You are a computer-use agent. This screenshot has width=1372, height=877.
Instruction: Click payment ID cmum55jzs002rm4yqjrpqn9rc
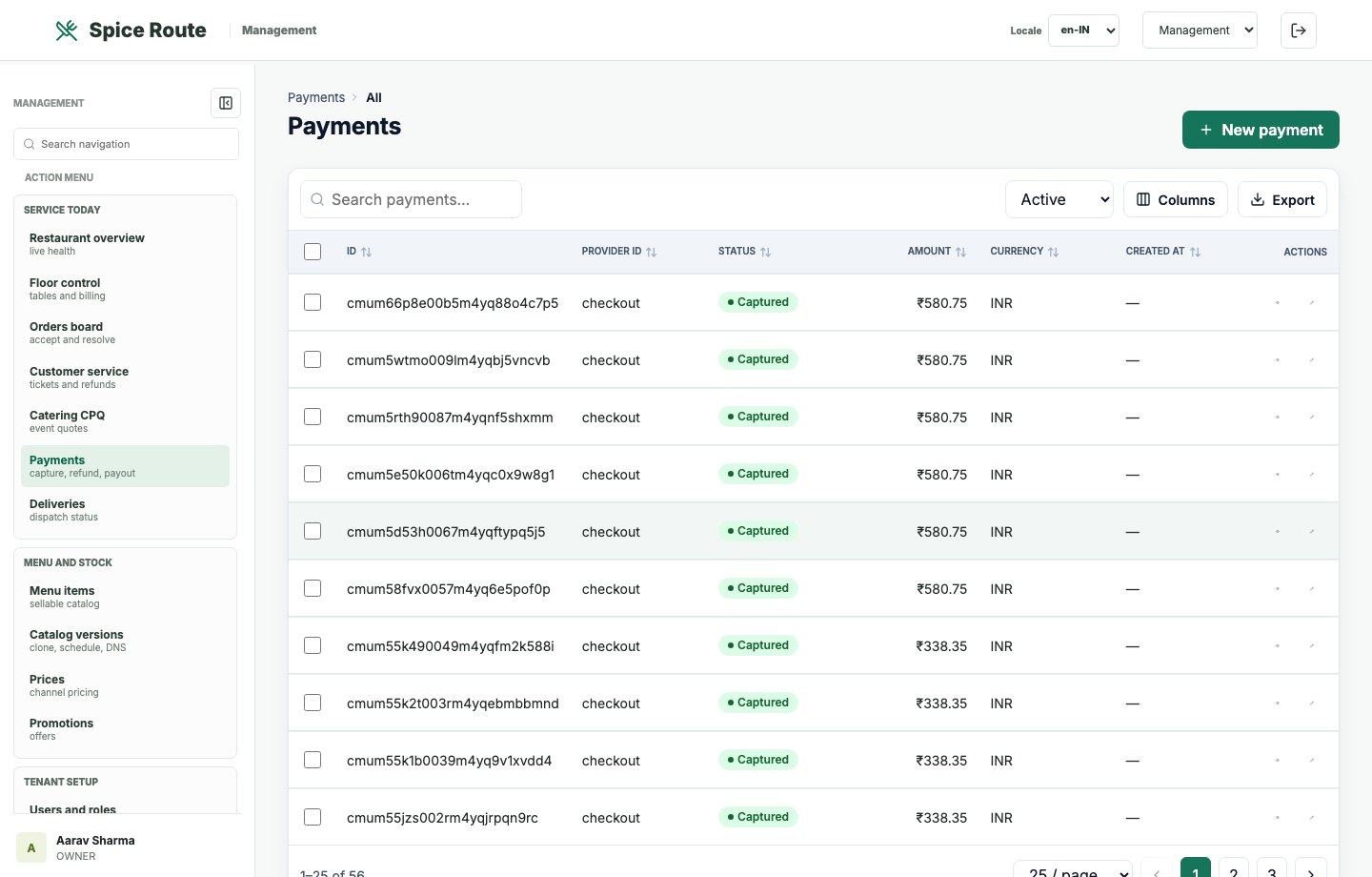tap(442, 818)
